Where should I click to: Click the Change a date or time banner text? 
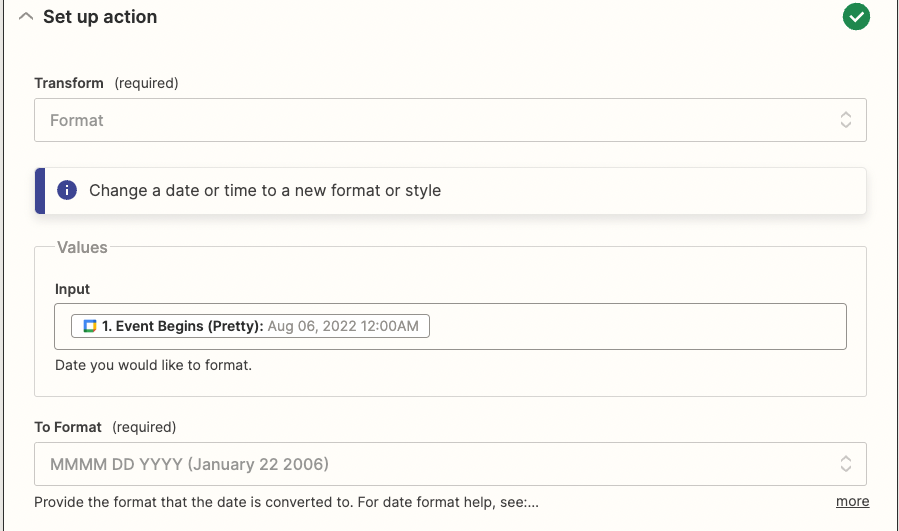(265, 190)
